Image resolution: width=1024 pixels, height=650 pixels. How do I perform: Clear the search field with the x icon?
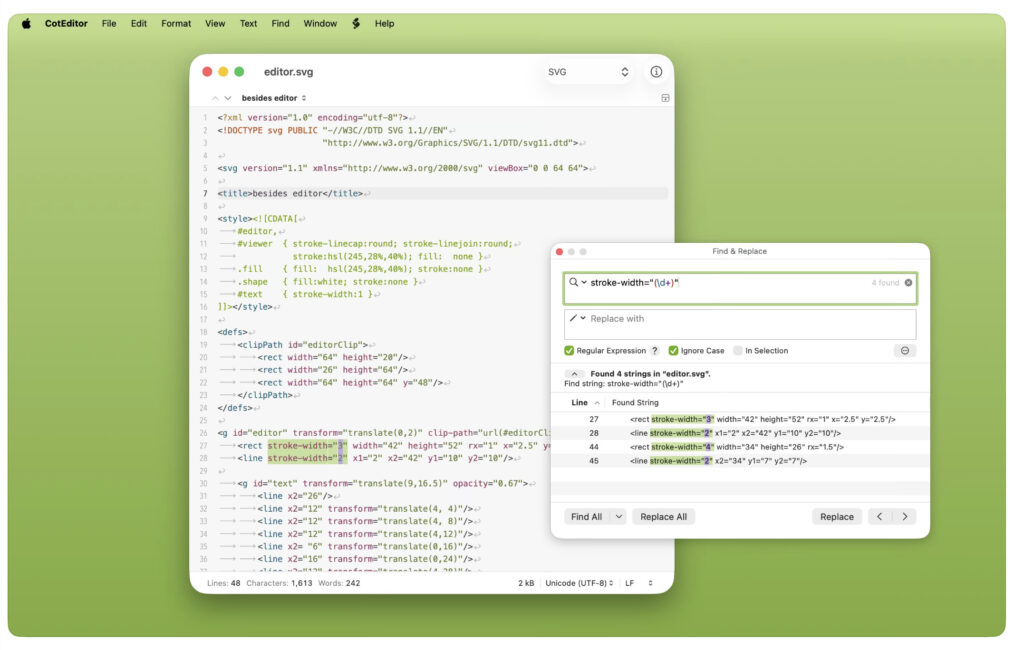[909, 282]
